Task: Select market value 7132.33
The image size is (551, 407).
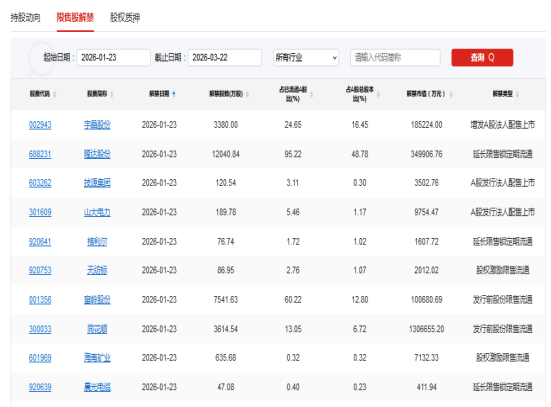Action: pos(427,358)
